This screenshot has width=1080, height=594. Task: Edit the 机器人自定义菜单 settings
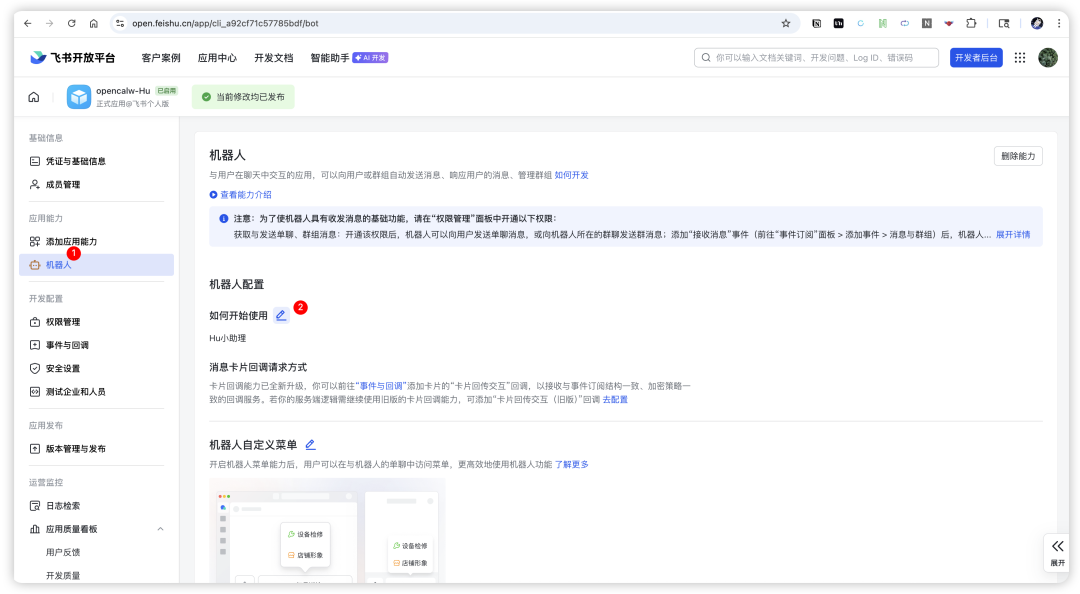pyautogui.click(x=310, y=443)
